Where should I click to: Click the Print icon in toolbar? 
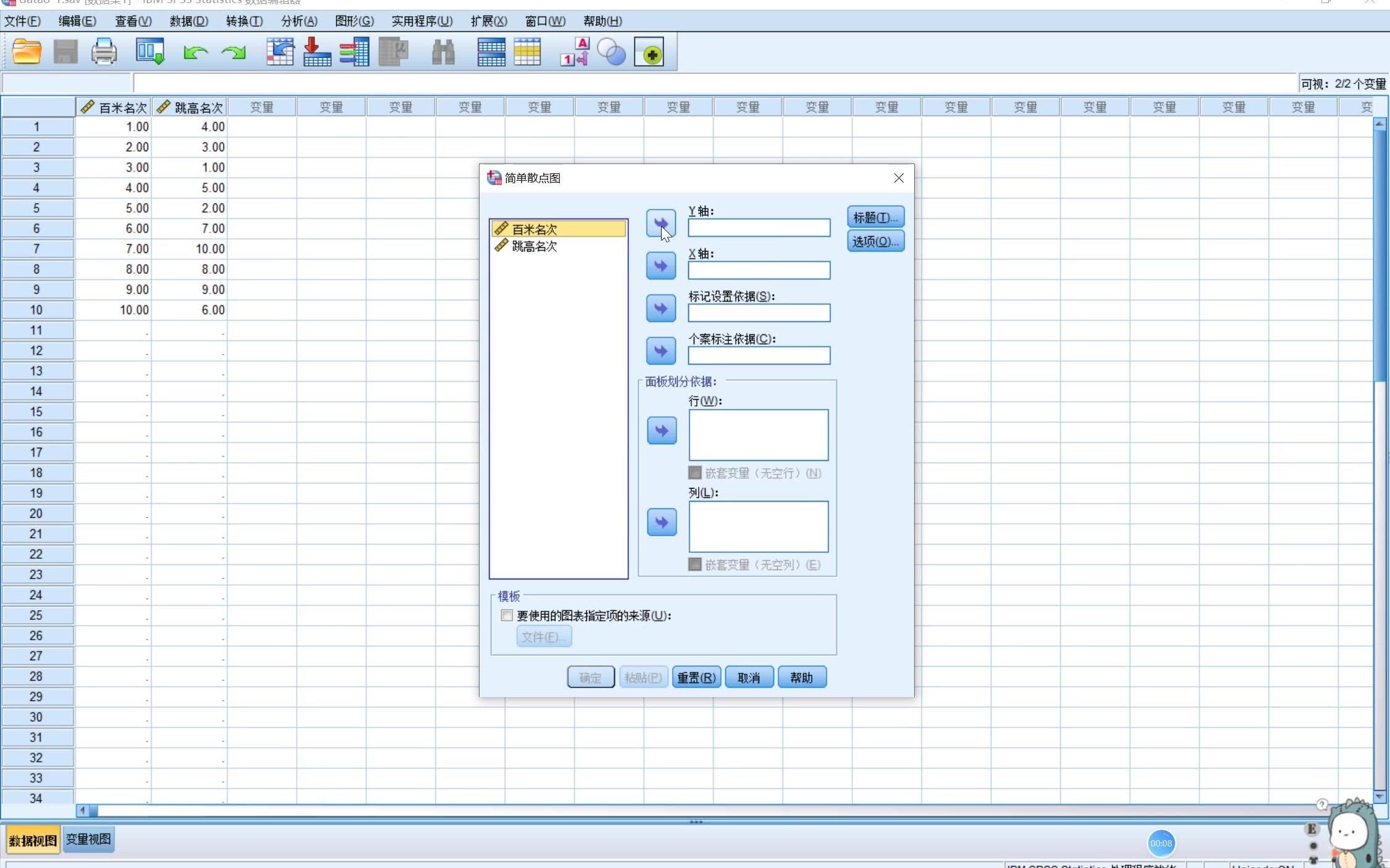point(104,52)
